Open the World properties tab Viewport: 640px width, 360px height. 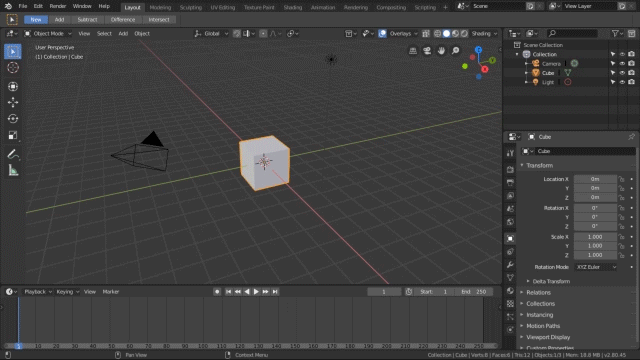pos(510,222)
